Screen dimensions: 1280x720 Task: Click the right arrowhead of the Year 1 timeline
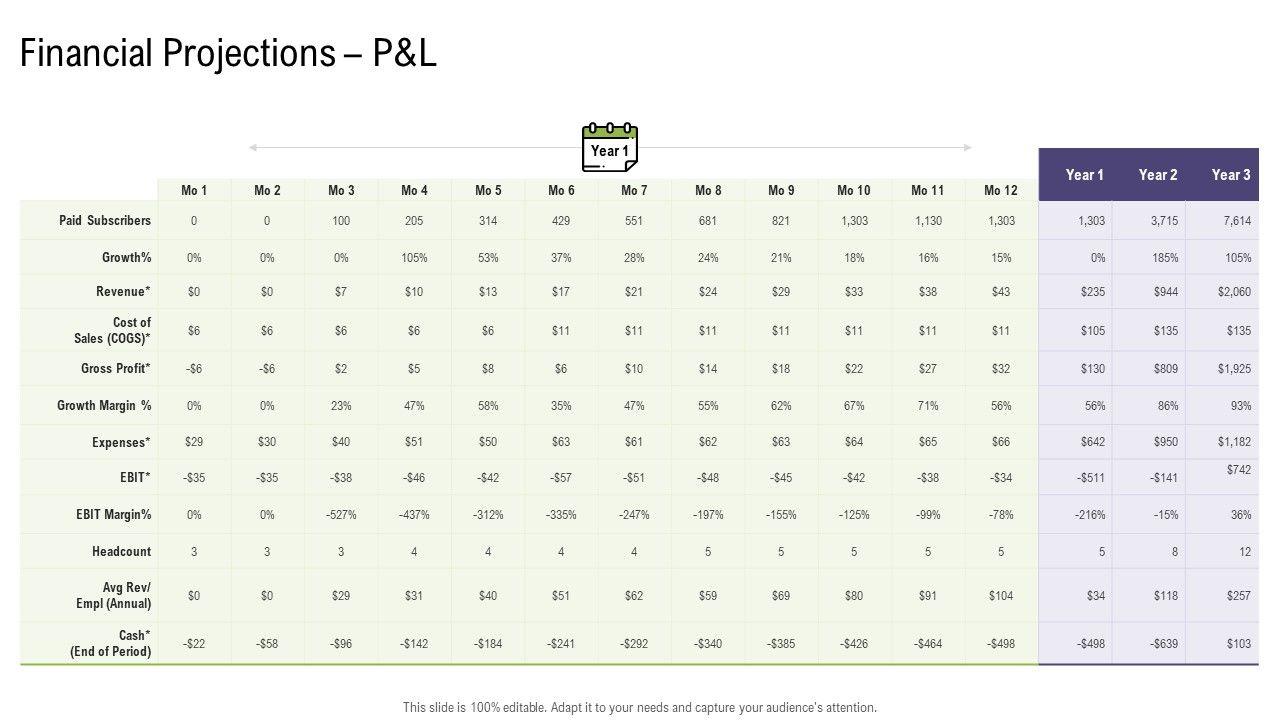967,148
